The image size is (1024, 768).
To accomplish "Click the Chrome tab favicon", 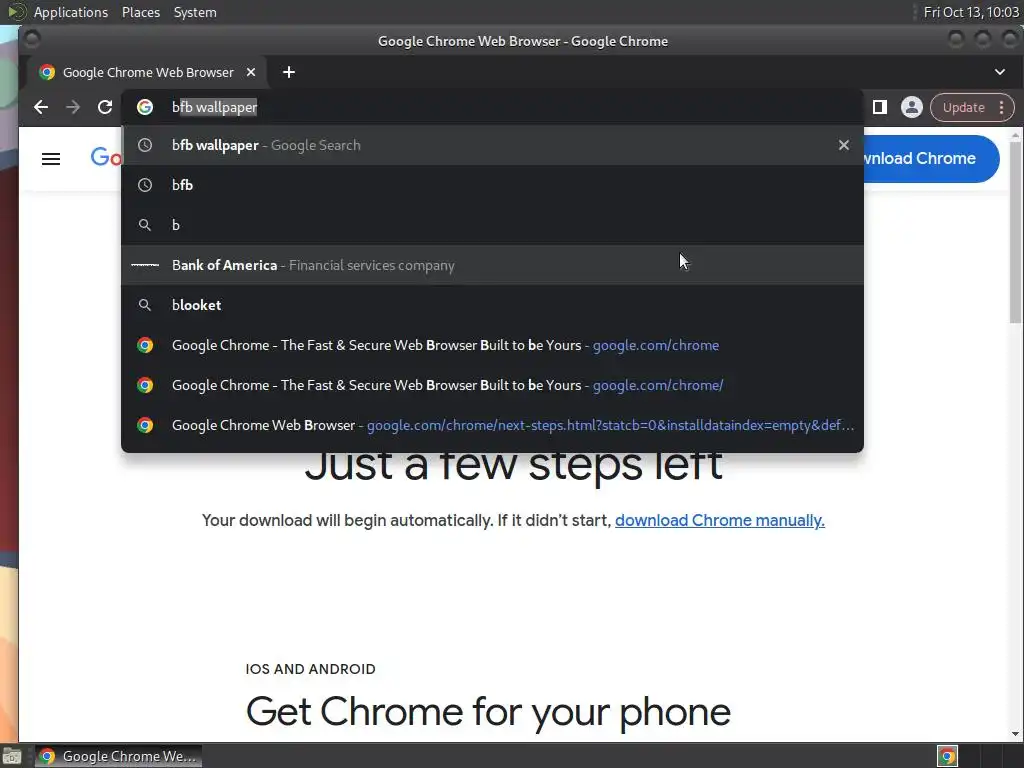I will pos(46,72).
